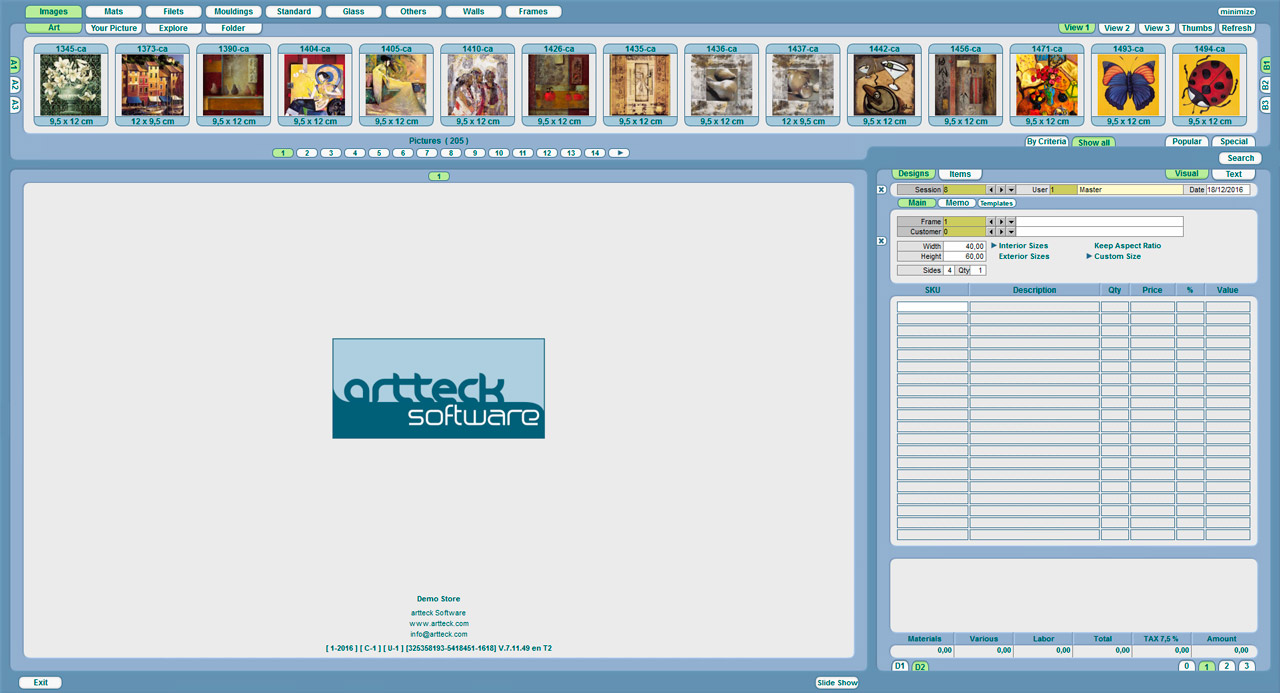Open the Filets category tab
Image resolution: width=1280 pixels, height=693 pixels.
point(173,12)
